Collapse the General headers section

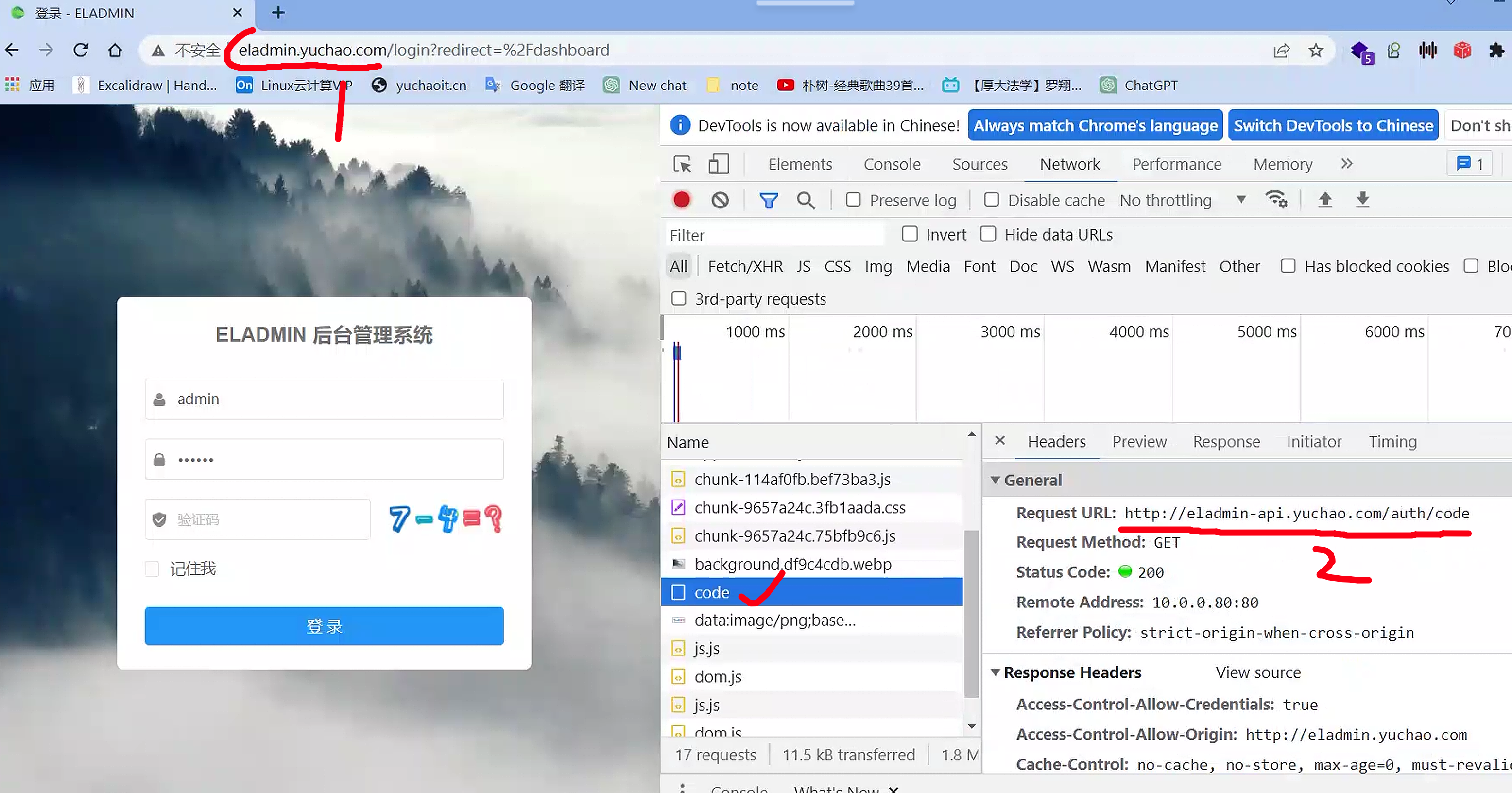point(996,480)
